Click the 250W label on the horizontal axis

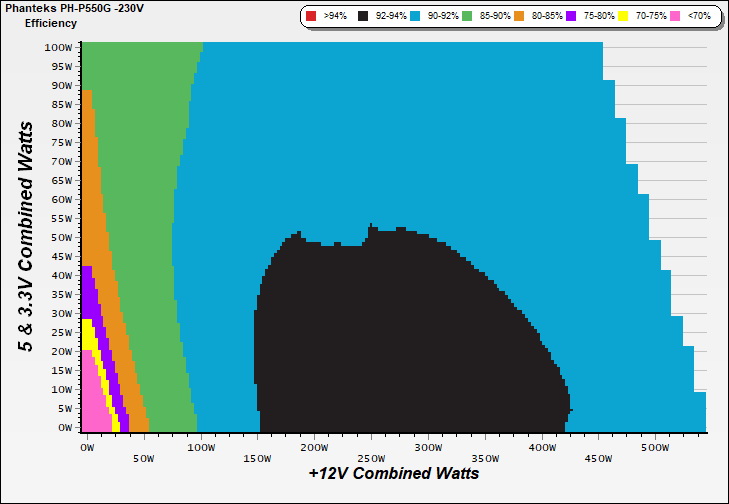(371, 446)
